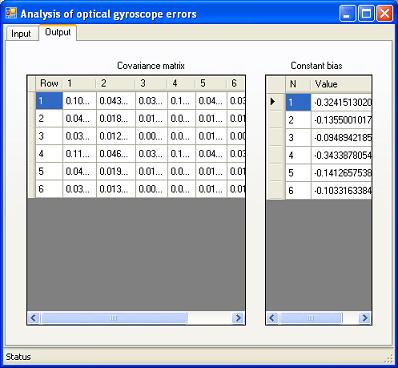Select covariance Row cell '5'
Viewport: 398px width, 368px height.
(49, 171)
